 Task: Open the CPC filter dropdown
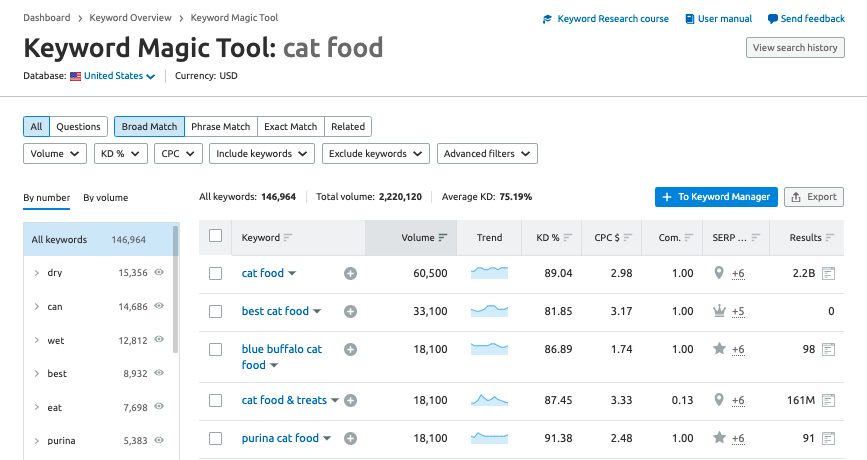(x=178, y=154)
